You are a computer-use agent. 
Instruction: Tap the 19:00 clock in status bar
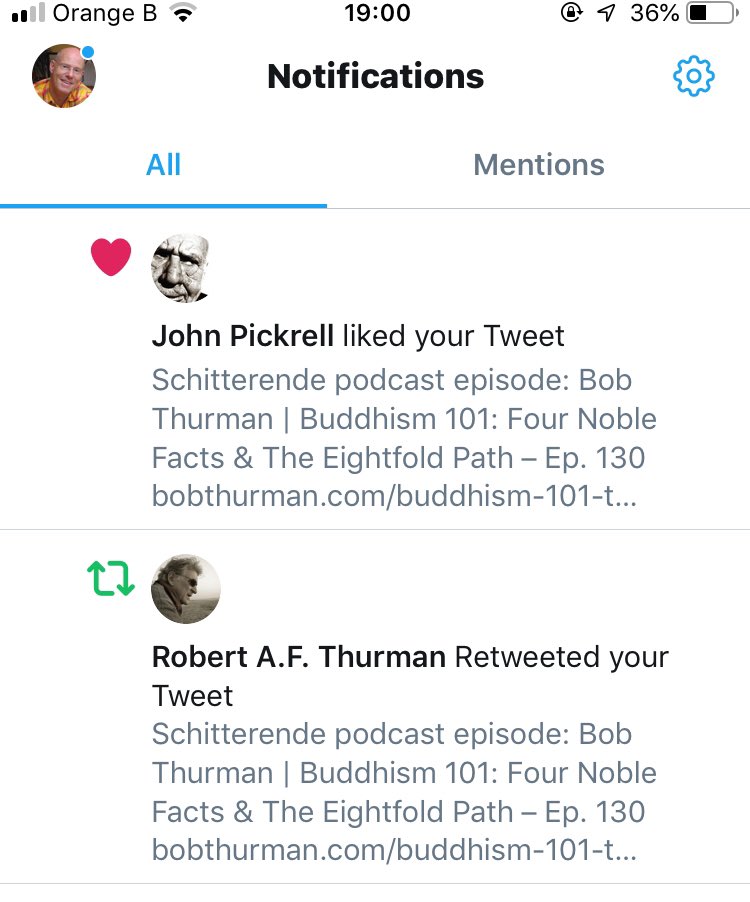pyautogui.click(x=377, y=13)
